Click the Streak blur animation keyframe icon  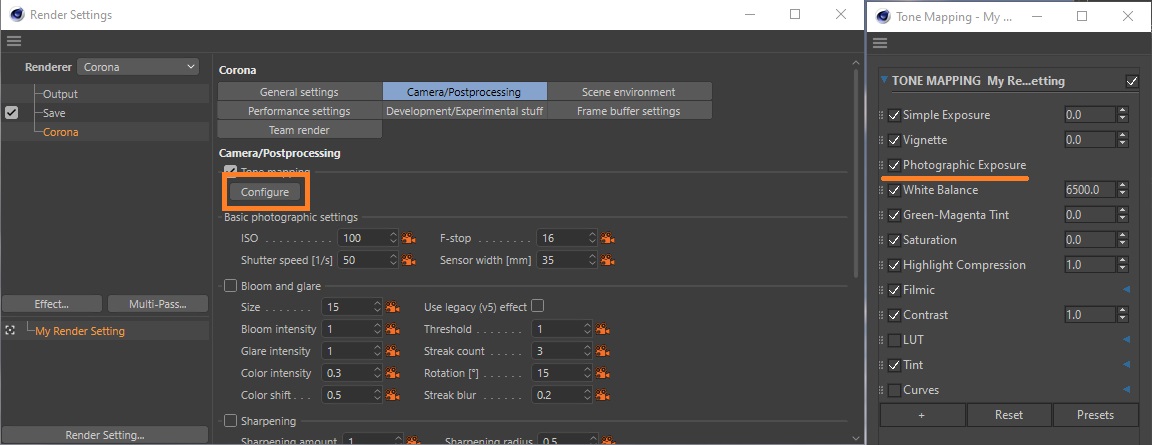[x=604, y=395]
